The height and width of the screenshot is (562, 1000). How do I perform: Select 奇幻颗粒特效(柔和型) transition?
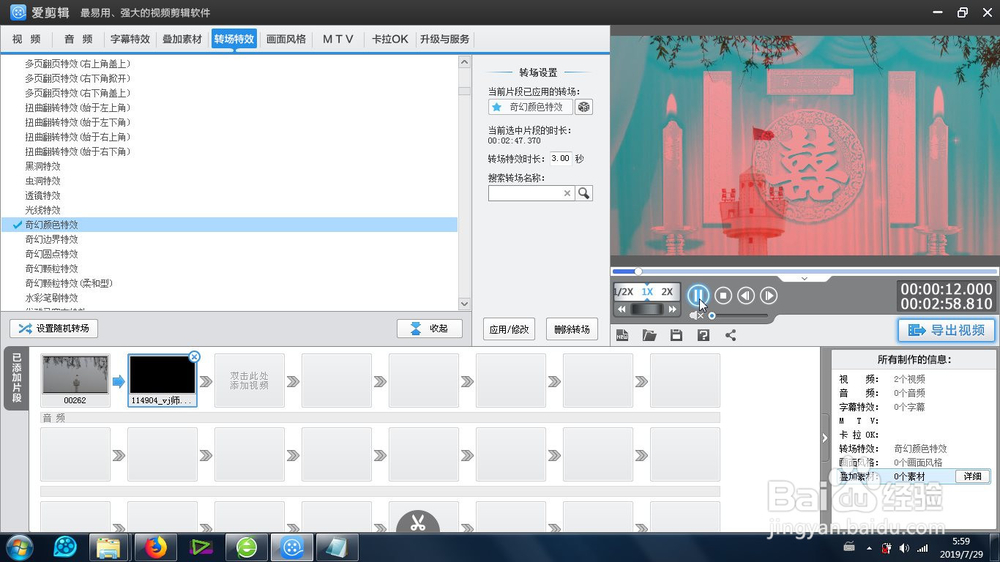click(69, 283)
